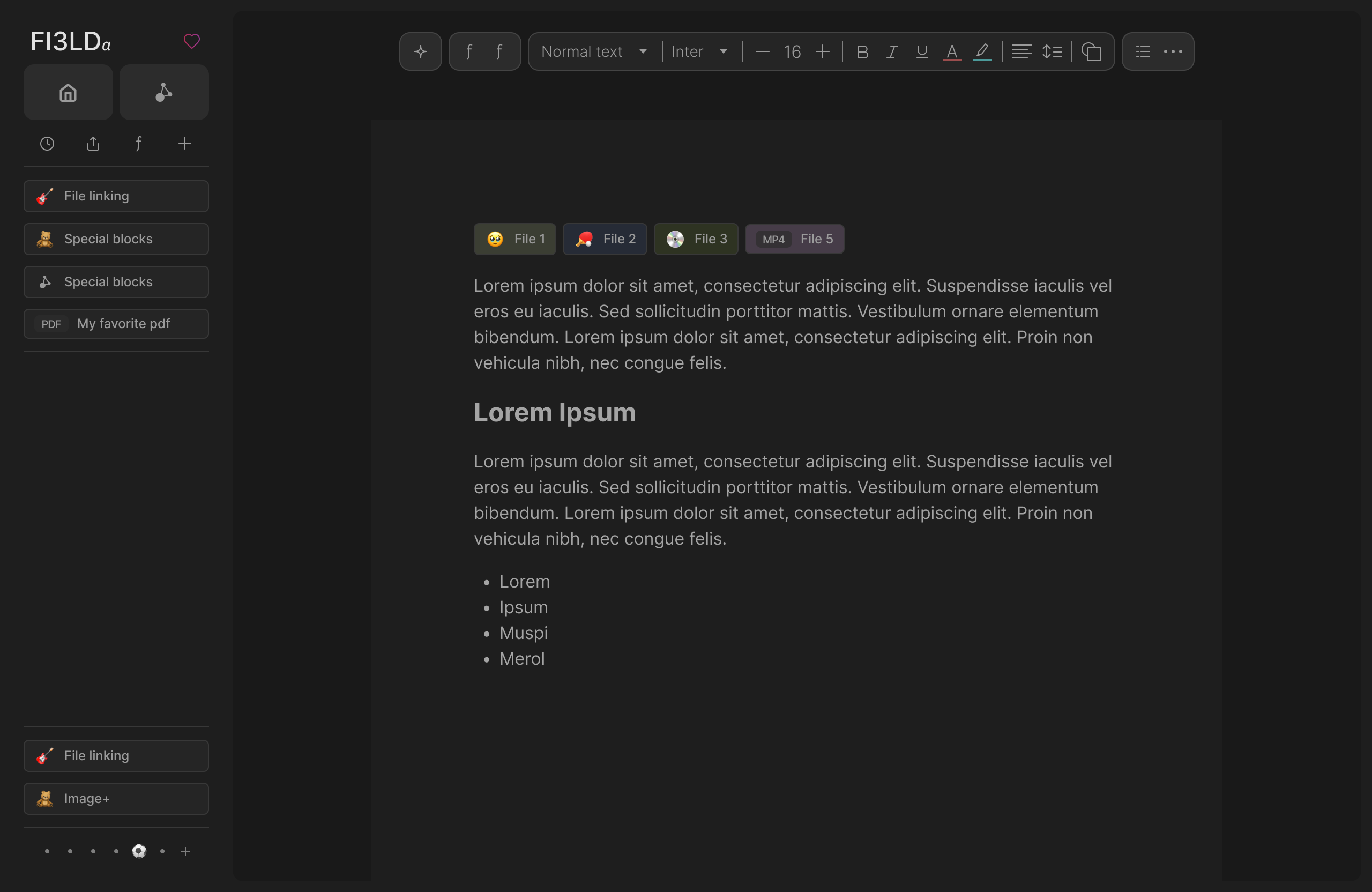
Task: Toggle underline formatting in the toolbar
Action: coord(921,52)
